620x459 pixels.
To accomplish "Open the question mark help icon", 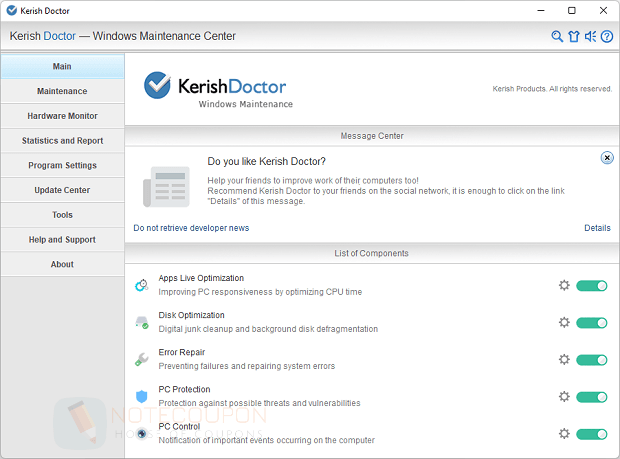I will [x=607, y=36].
